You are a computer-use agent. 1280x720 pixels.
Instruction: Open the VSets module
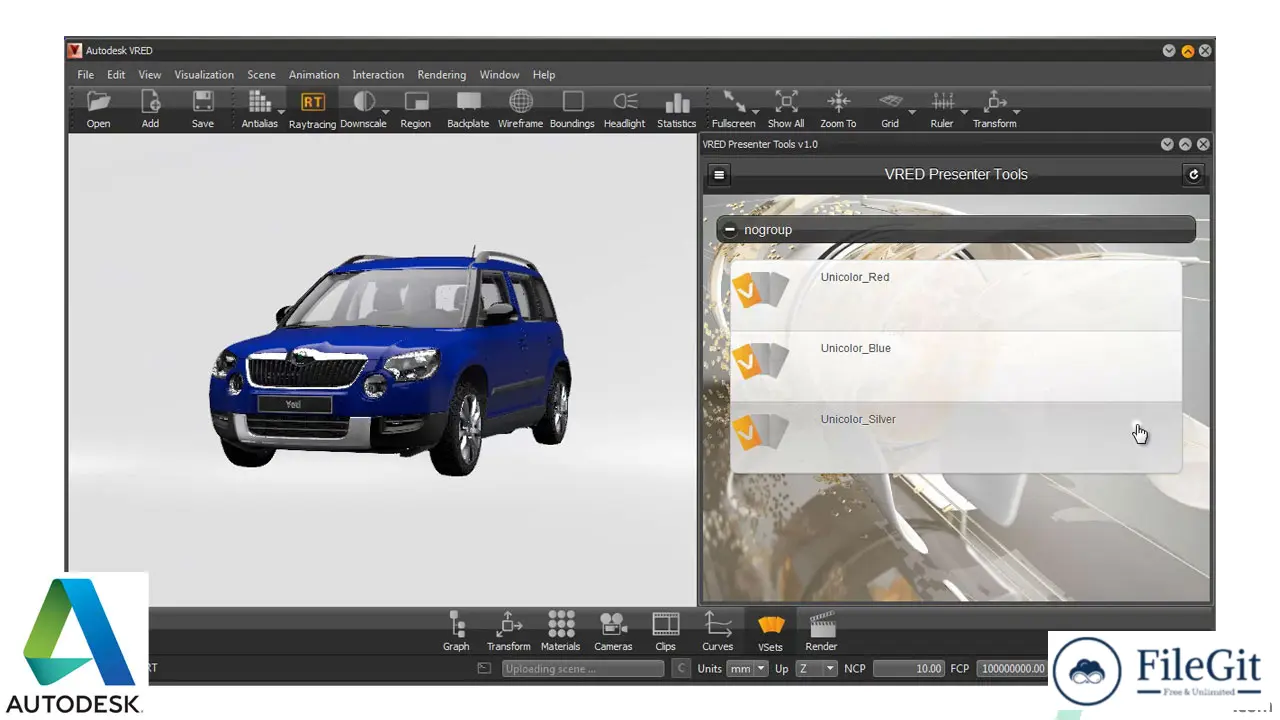coord(770,632)
